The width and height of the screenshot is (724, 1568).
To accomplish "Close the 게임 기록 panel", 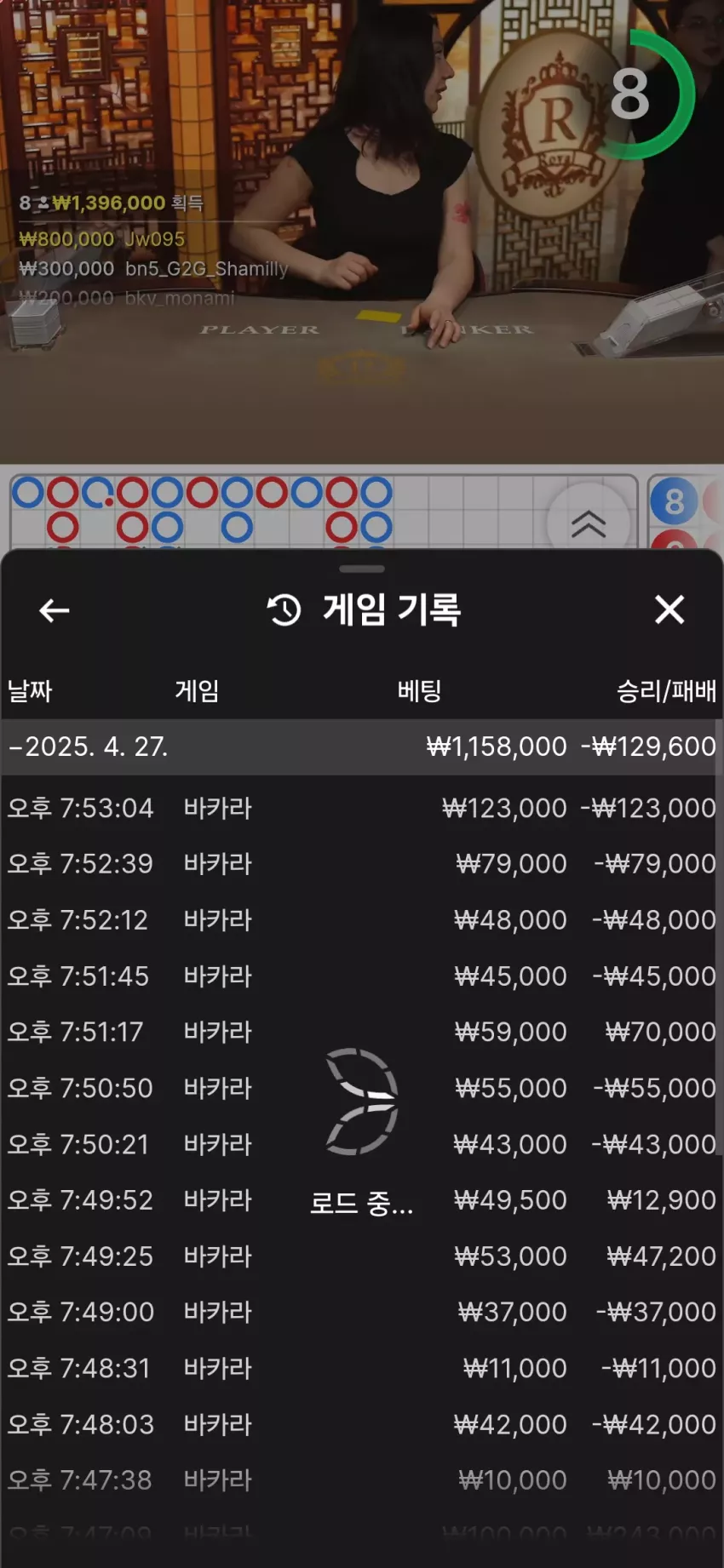I will (x=669, y=609).
